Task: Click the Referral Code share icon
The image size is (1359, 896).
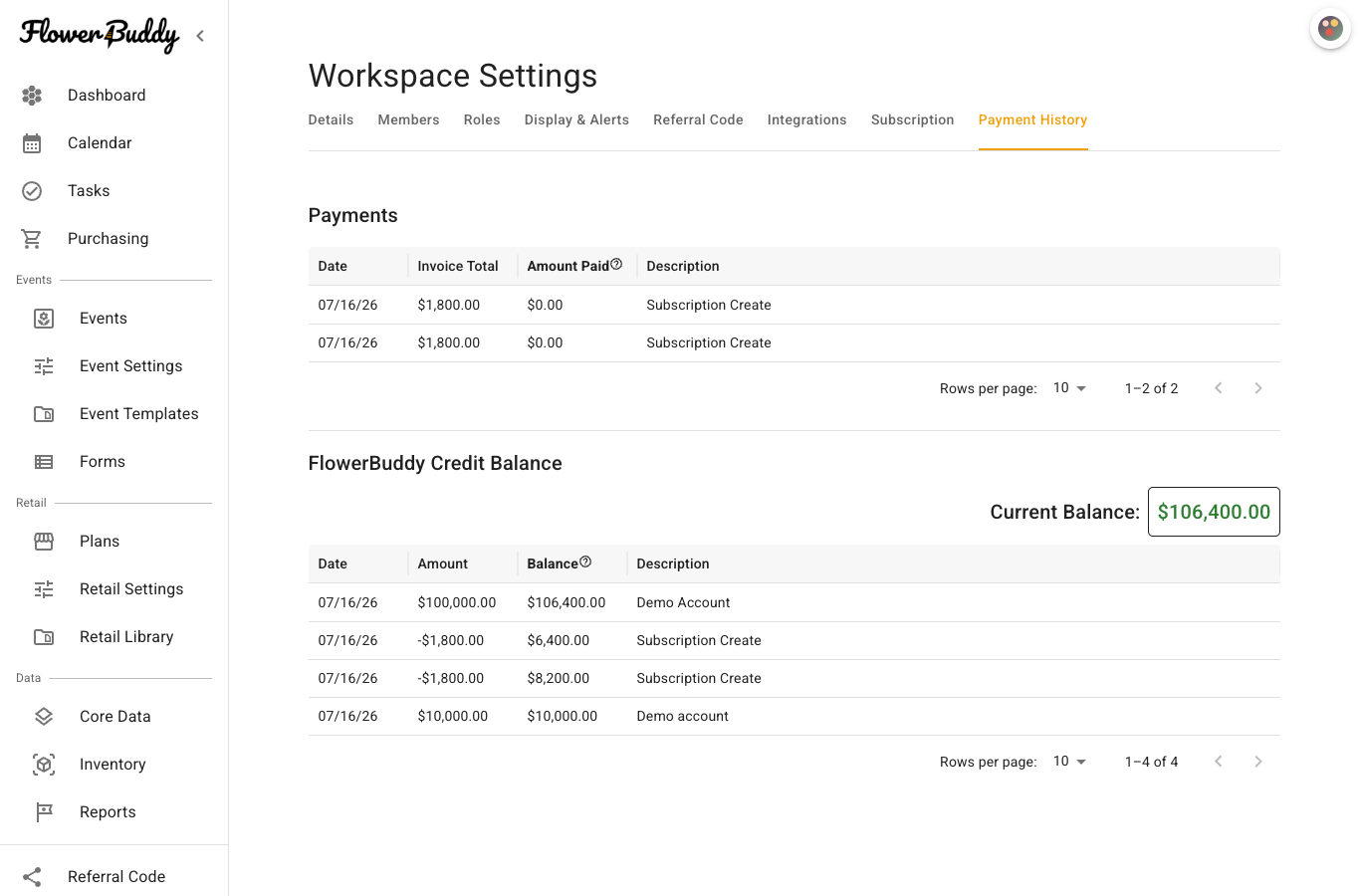Action: click(32, 877)
